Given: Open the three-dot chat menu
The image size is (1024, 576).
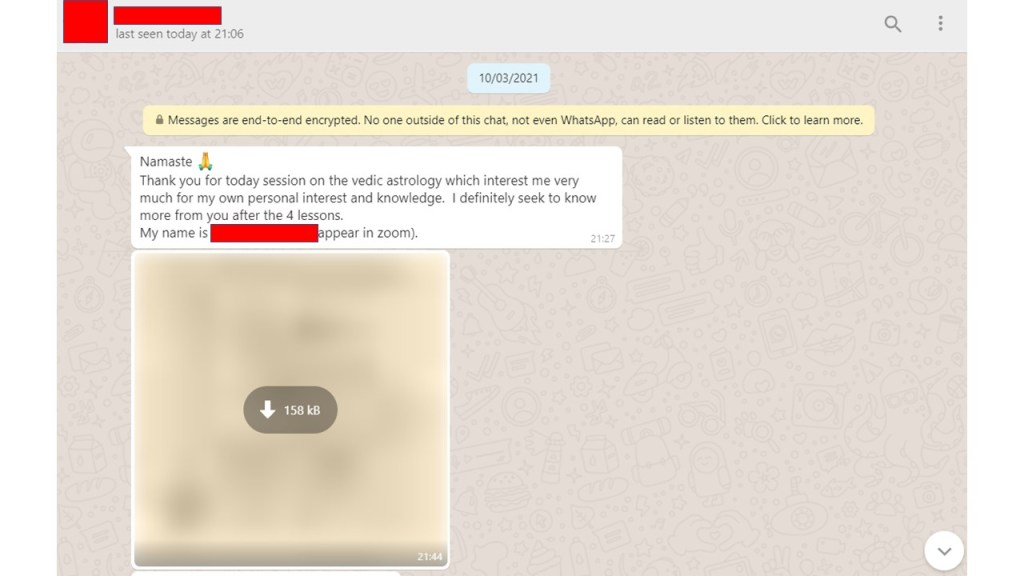Looking at the screenshot, I should click(940, 24).
